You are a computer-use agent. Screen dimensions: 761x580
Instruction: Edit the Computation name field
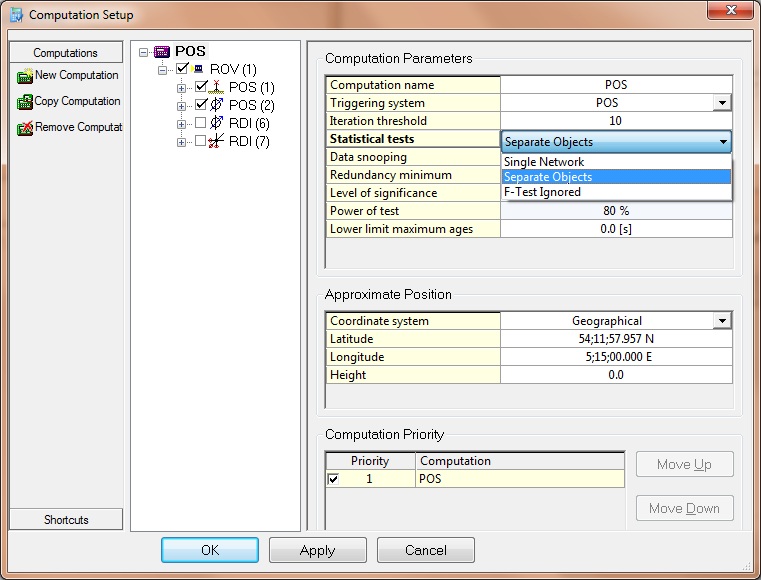[x=616, y=85]
